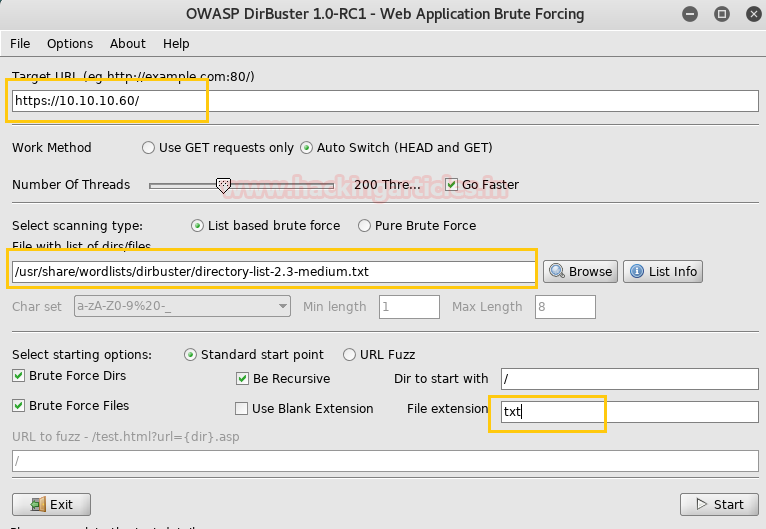Screen dimensions: 766x529
Task: Click the Browse button
Action: point(580,272)
